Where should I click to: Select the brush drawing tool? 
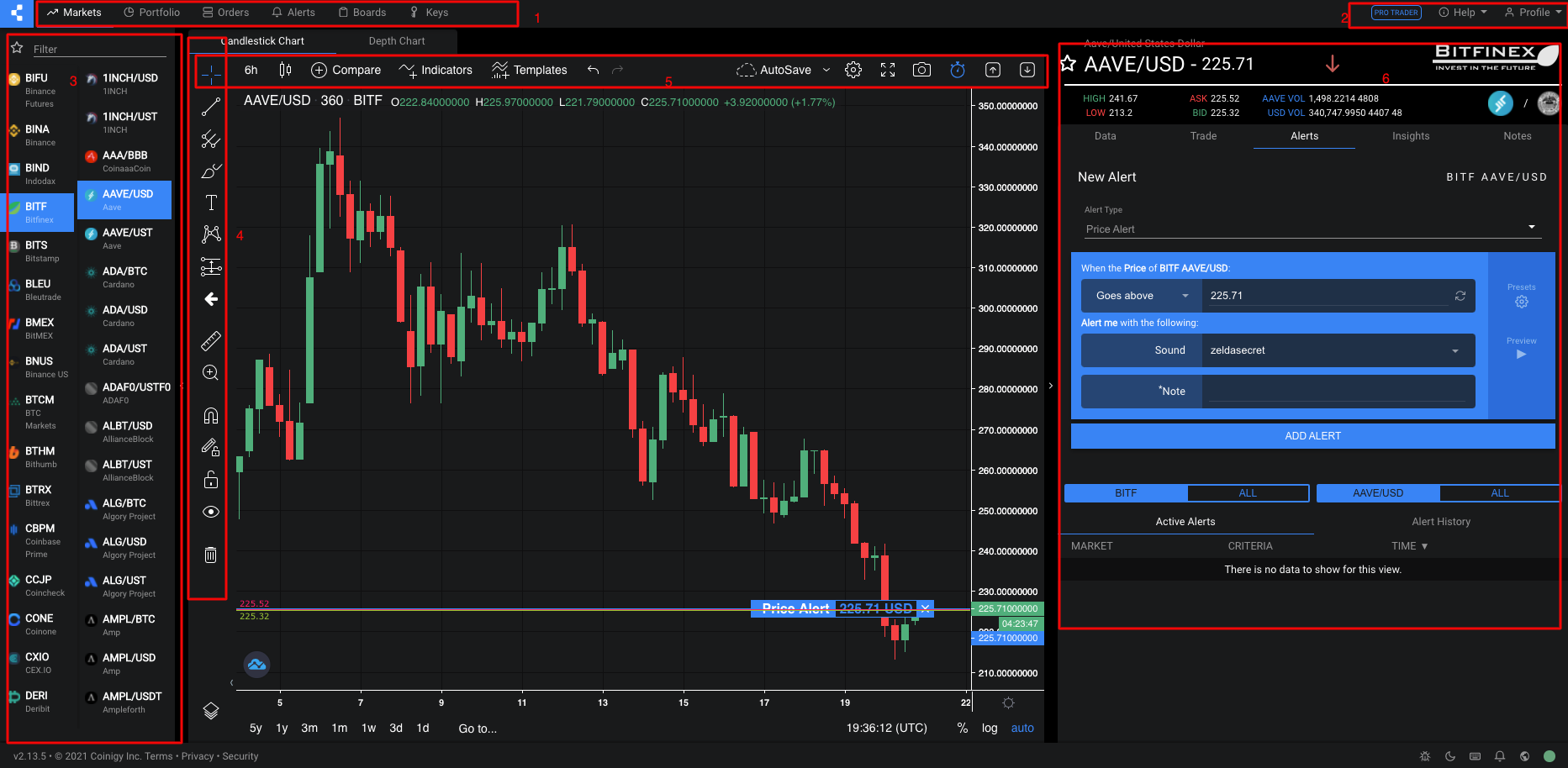click(x=211, y=171)
